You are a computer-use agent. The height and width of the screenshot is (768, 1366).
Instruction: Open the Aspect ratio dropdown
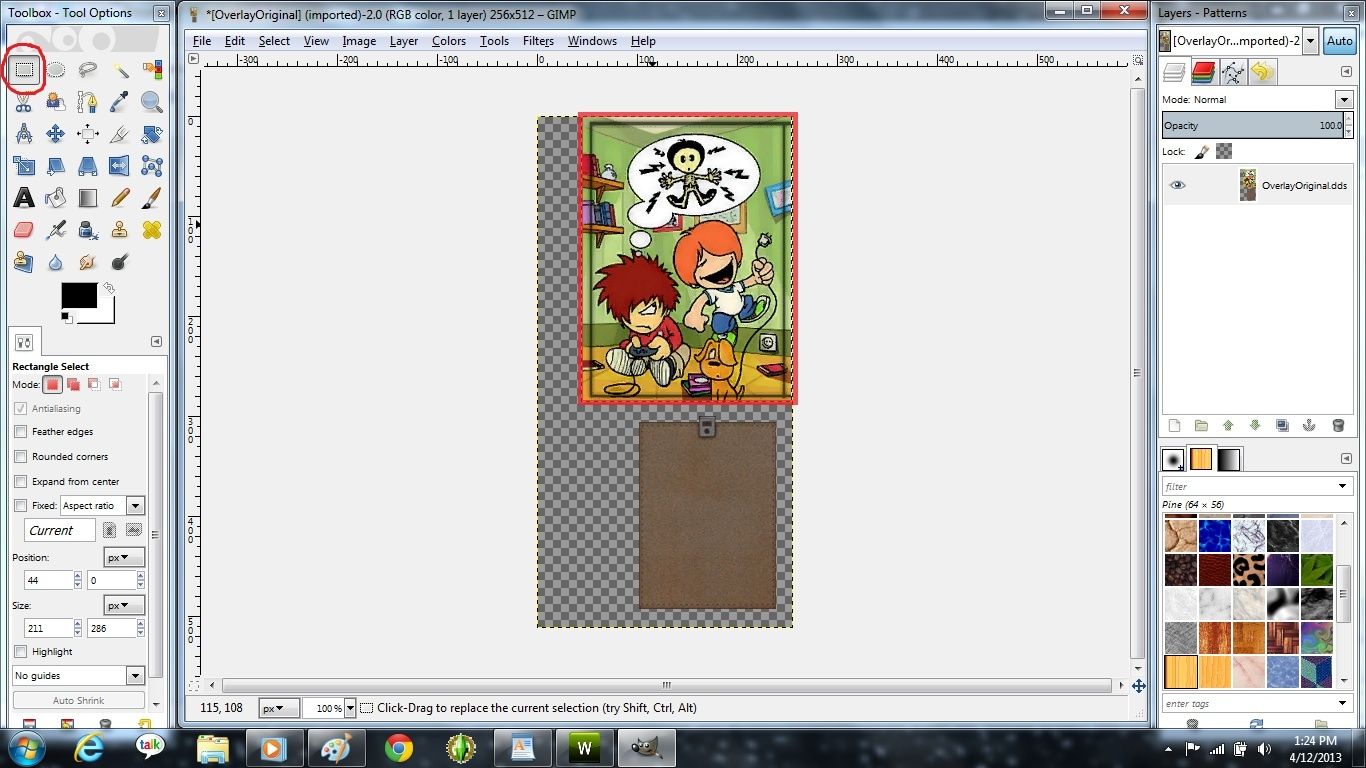click(102, 506)
